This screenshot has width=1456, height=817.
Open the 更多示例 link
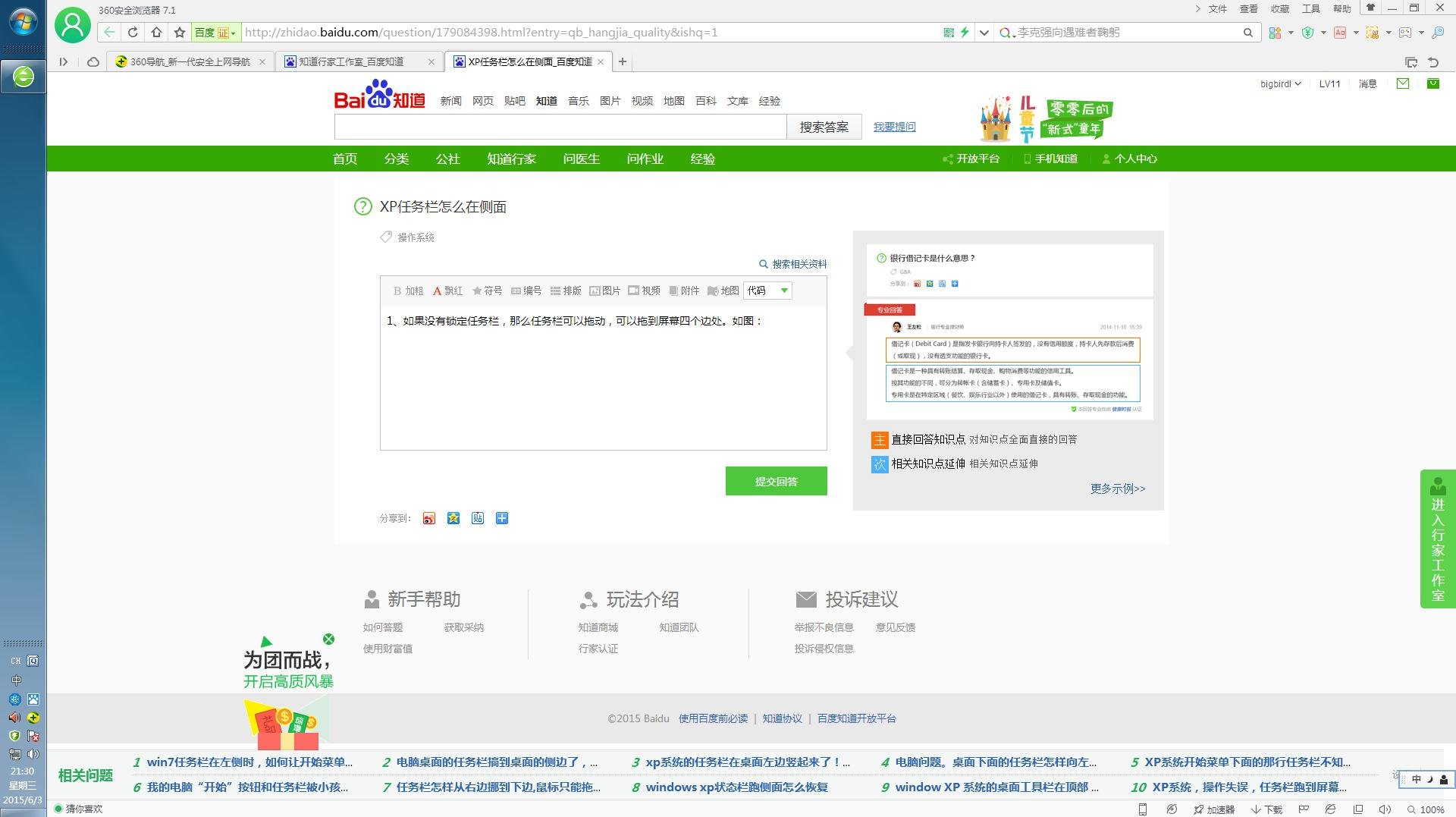pos(1116,489)
